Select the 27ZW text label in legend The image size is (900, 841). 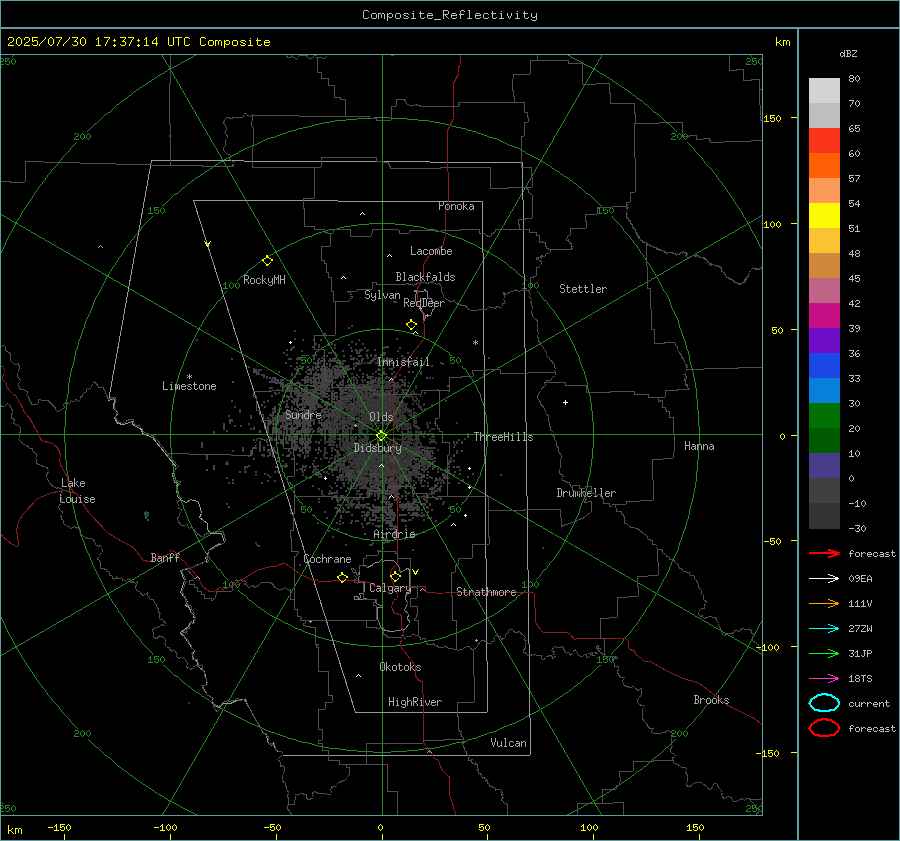coord(860,629)
